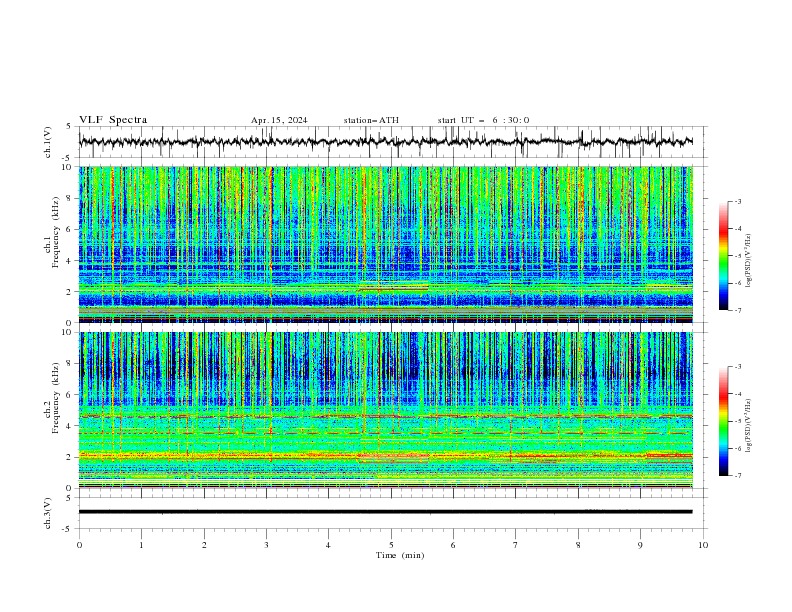
Task: Click time axis tick label "1"
Action: pos(141,545)
